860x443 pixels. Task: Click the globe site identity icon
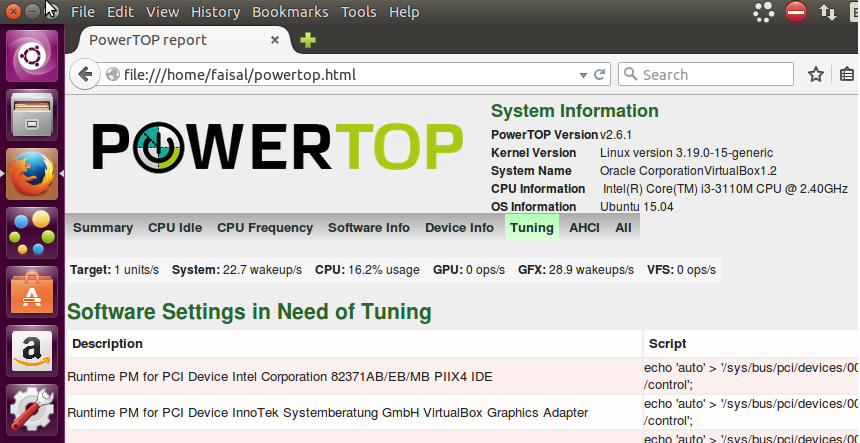[x=112, y=75]
